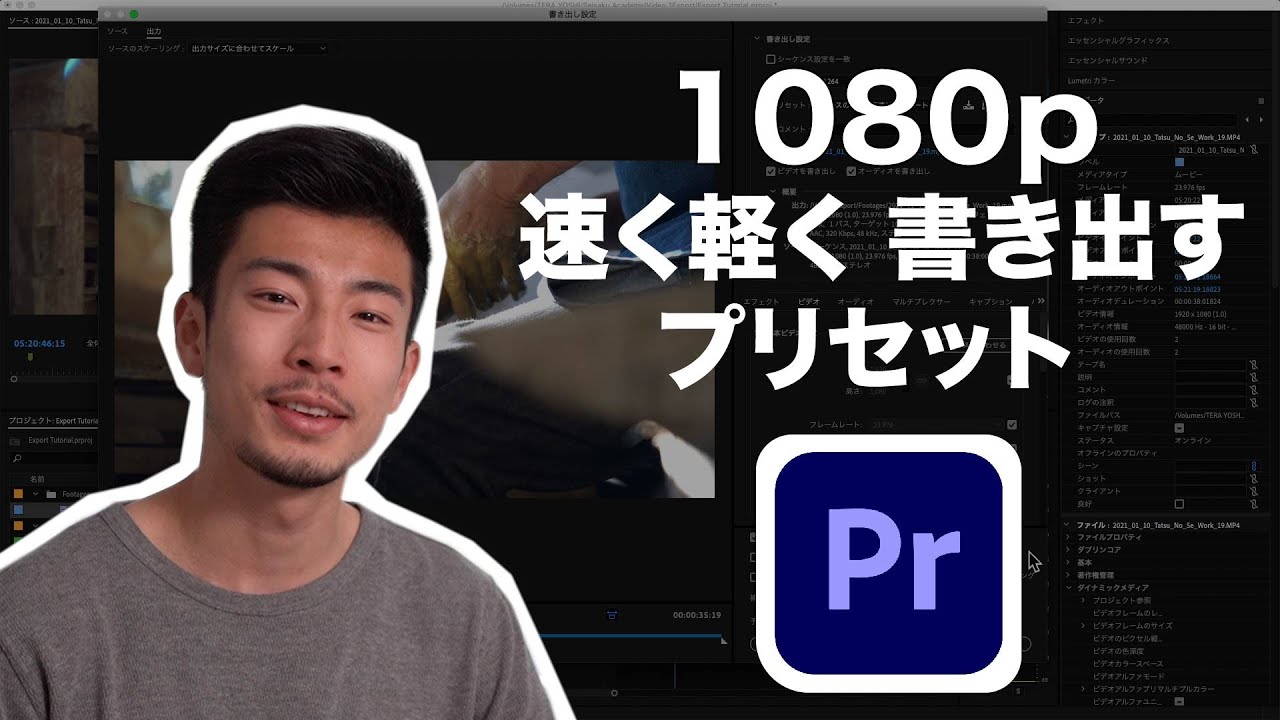Screen dimensions: 1280x720
Task: Toggle the フレームレート match-source checkbox
Action: pos(1012,425)
